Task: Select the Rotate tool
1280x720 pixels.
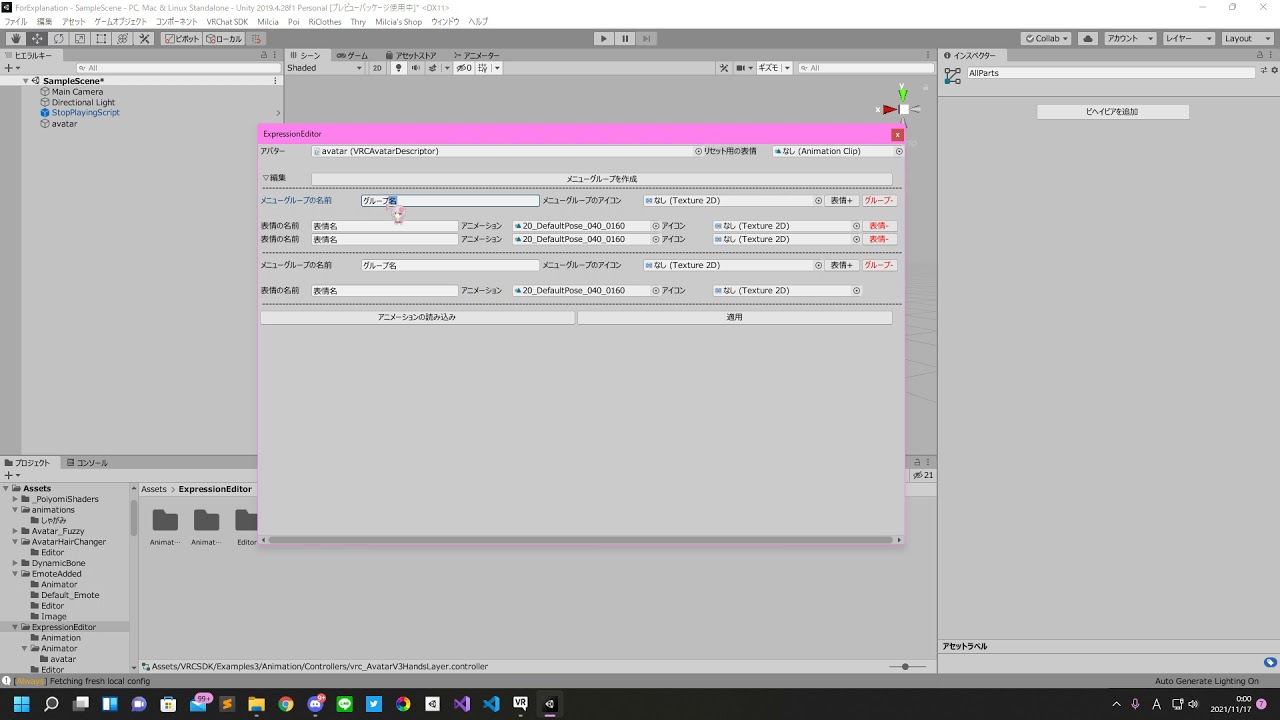Action: (58, 39)
